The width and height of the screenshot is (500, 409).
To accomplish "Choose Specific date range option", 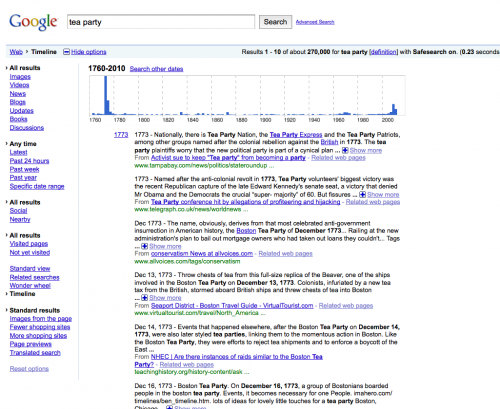I will (37, 186).
